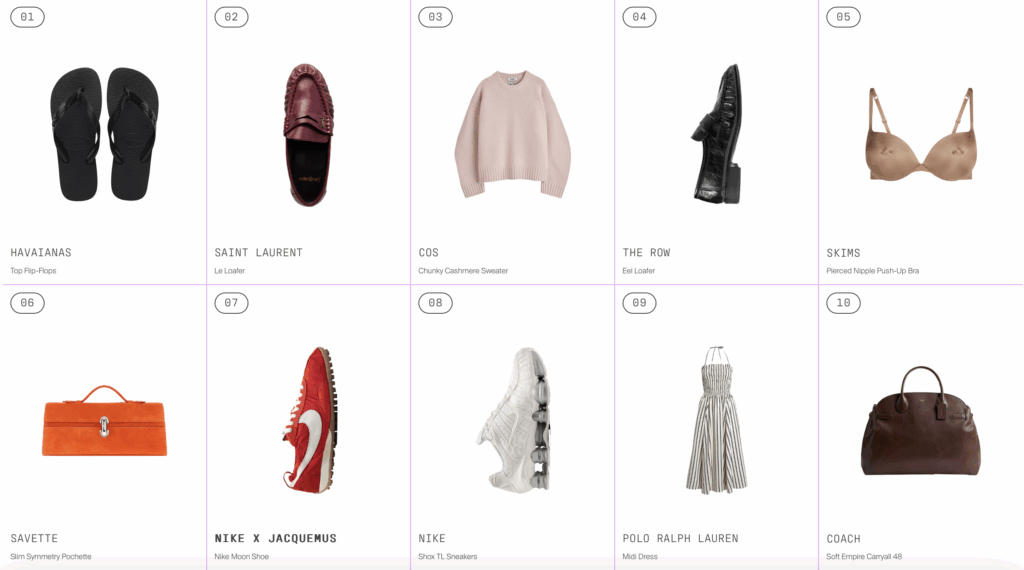Click the Slim Symmetry Pochette product name
The width and height of the screenshot is (1024, 570).
click(51, 557)
